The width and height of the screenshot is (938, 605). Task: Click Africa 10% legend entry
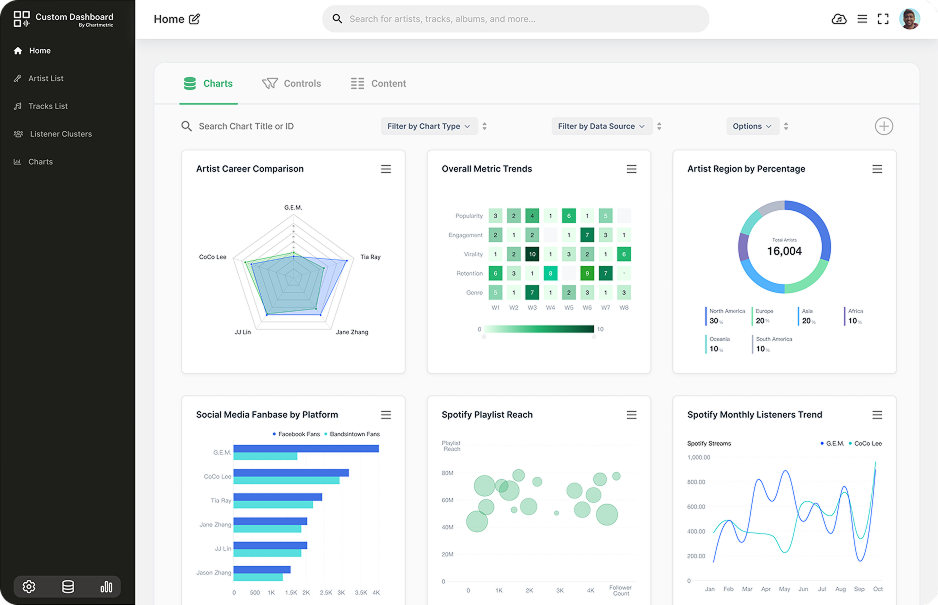point(854,316)
